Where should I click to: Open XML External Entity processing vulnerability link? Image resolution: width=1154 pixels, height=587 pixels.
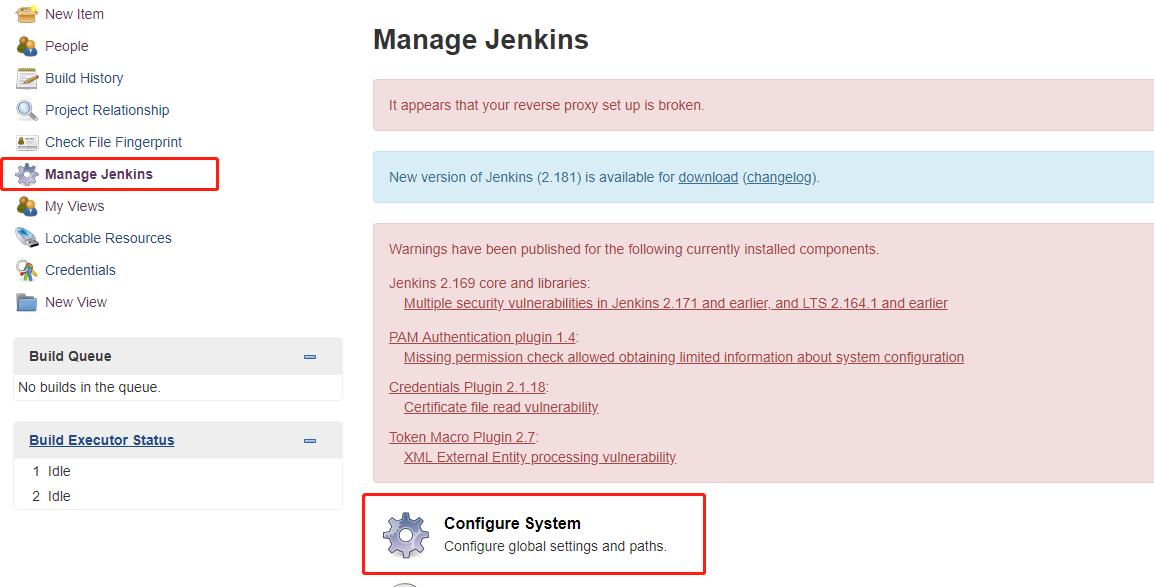(x=540, y=457)
